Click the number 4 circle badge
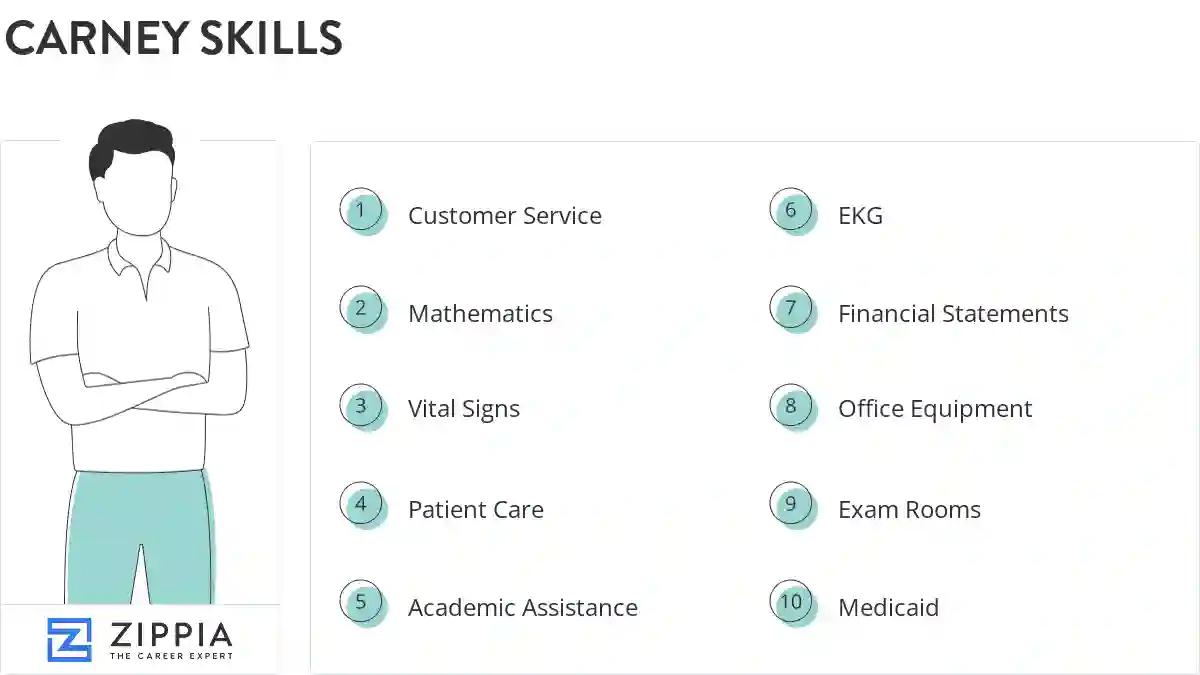1200x675 pixels. pyautogui.click(x=361, y=505)
